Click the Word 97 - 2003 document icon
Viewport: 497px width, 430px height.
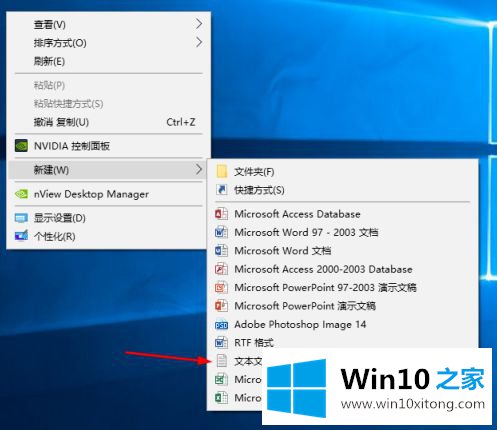(x=222, y=232)
